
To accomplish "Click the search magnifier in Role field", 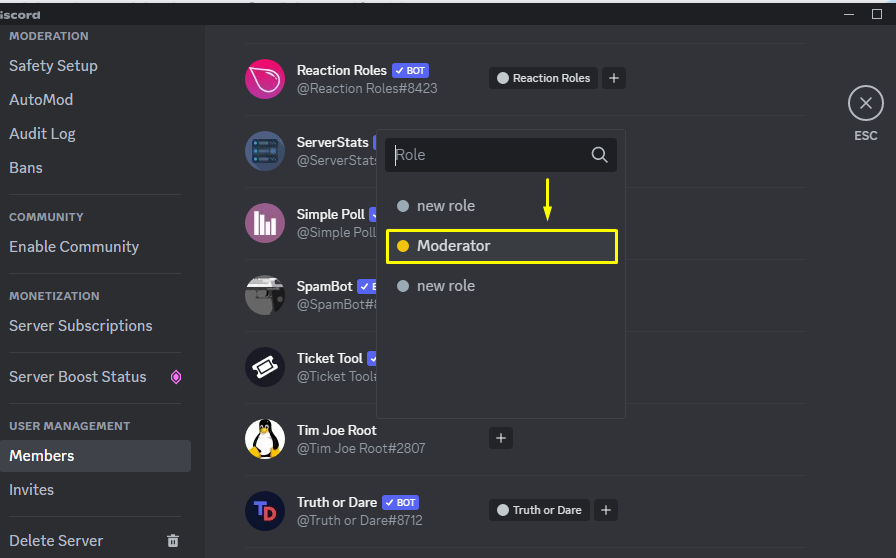I will click(599, 155).
